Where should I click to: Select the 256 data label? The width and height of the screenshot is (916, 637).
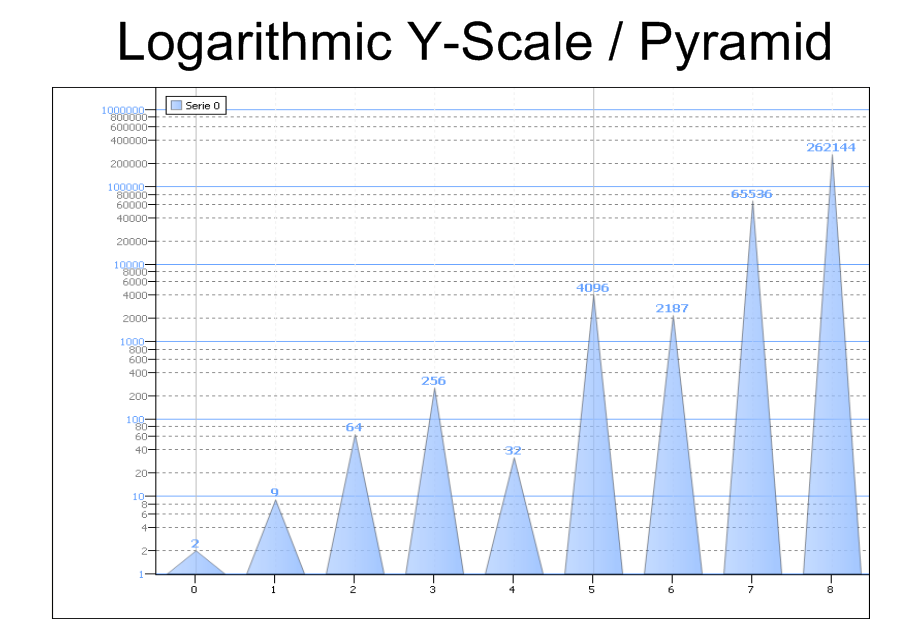pyautogui.click(x=434, y=381)
